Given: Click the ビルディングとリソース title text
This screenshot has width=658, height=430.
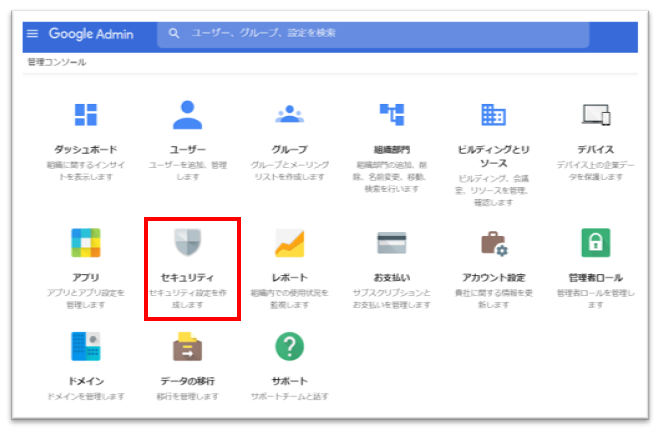Looking at the screenshot, I should (x=494, y=156).
